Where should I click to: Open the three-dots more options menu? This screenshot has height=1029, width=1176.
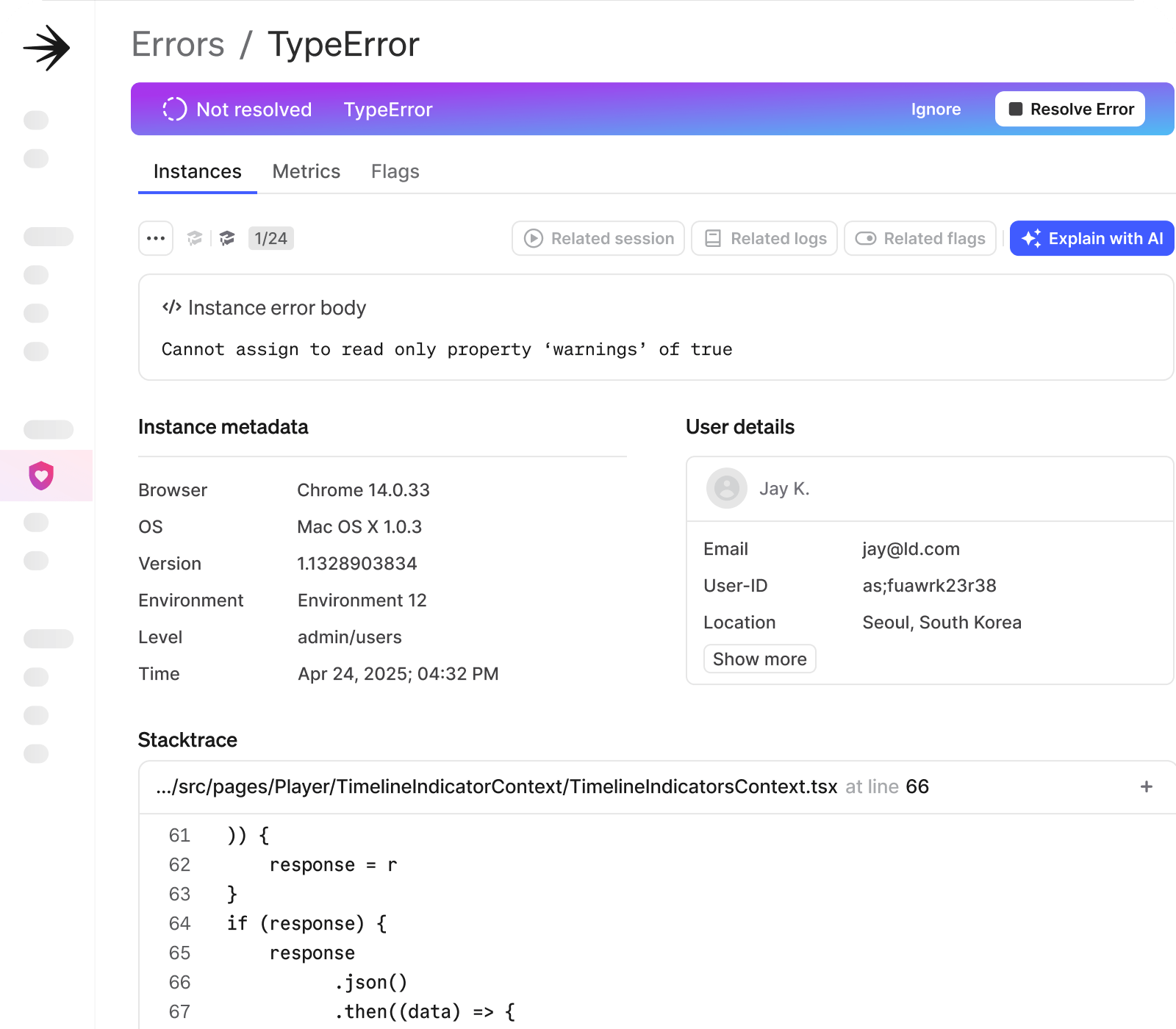(156, 238)
